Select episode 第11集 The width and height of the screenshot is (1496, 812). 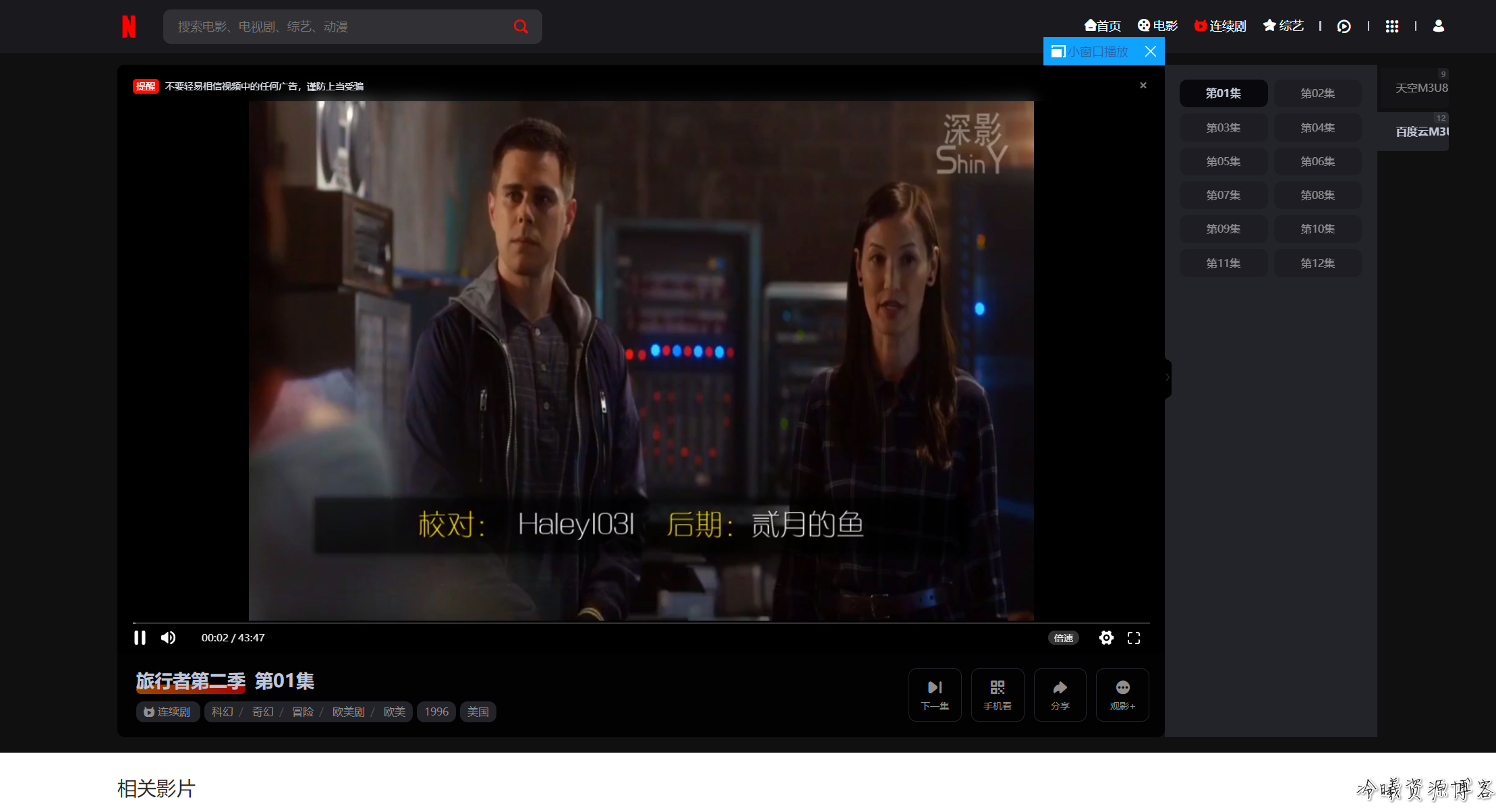(1224, 263)
